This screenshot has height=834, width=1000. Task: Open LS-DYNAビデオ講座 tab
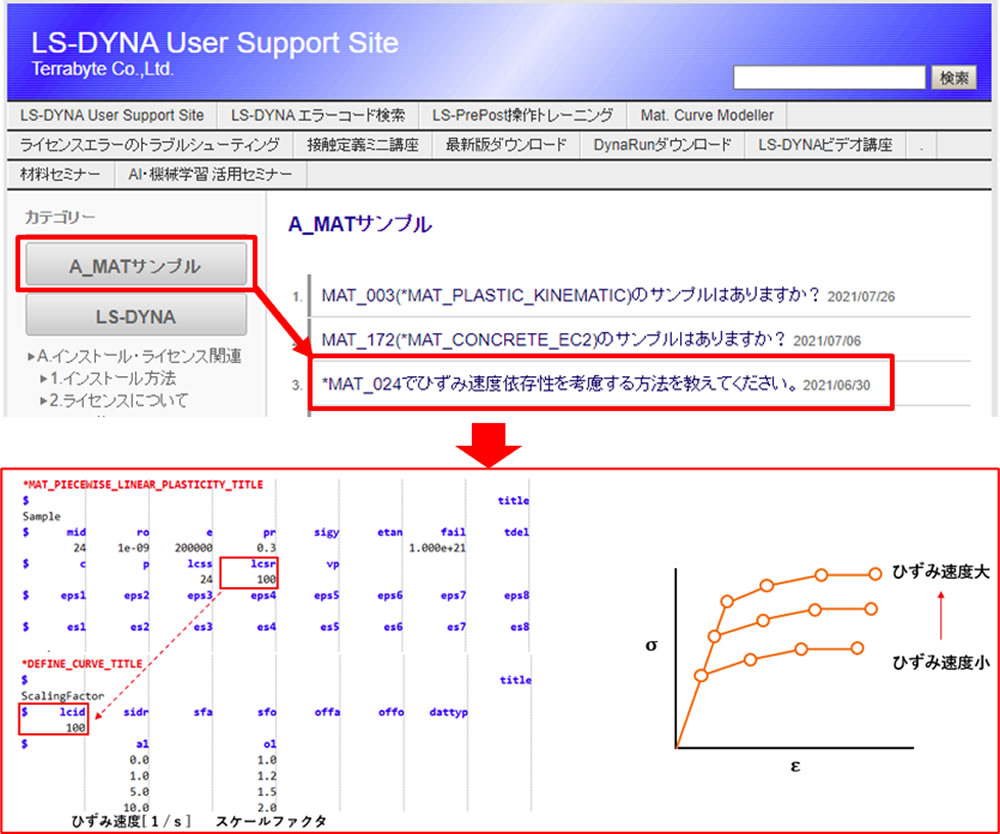(x=825, y=145)
